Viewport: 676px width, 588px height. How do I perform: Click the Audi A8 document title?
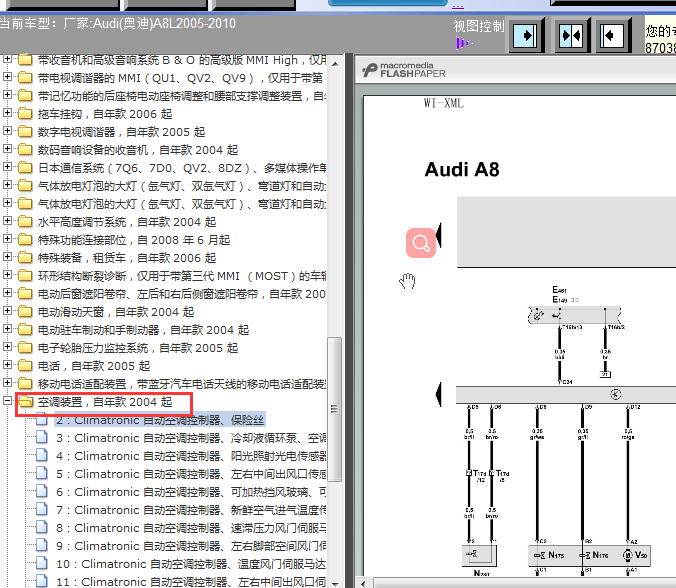(462, 169)
